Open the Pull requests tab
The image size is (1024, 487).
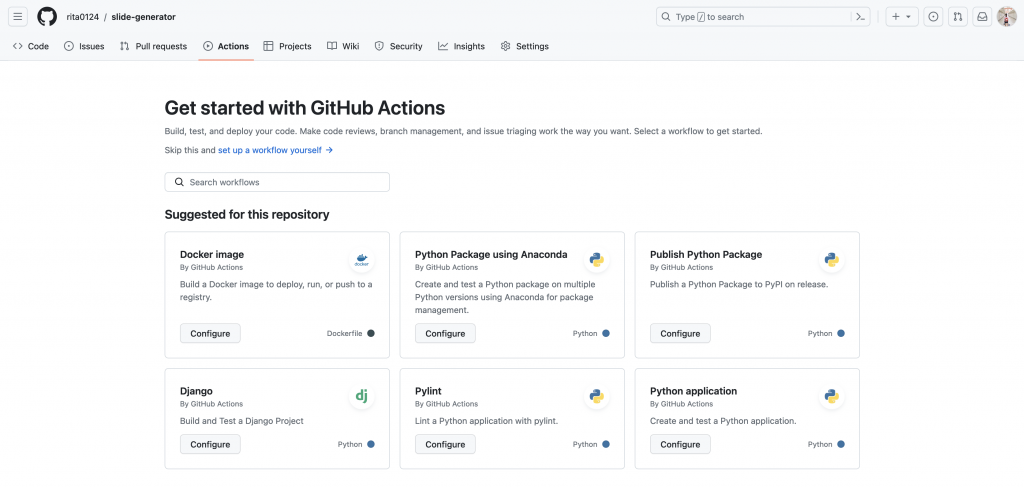pos(153,46)
